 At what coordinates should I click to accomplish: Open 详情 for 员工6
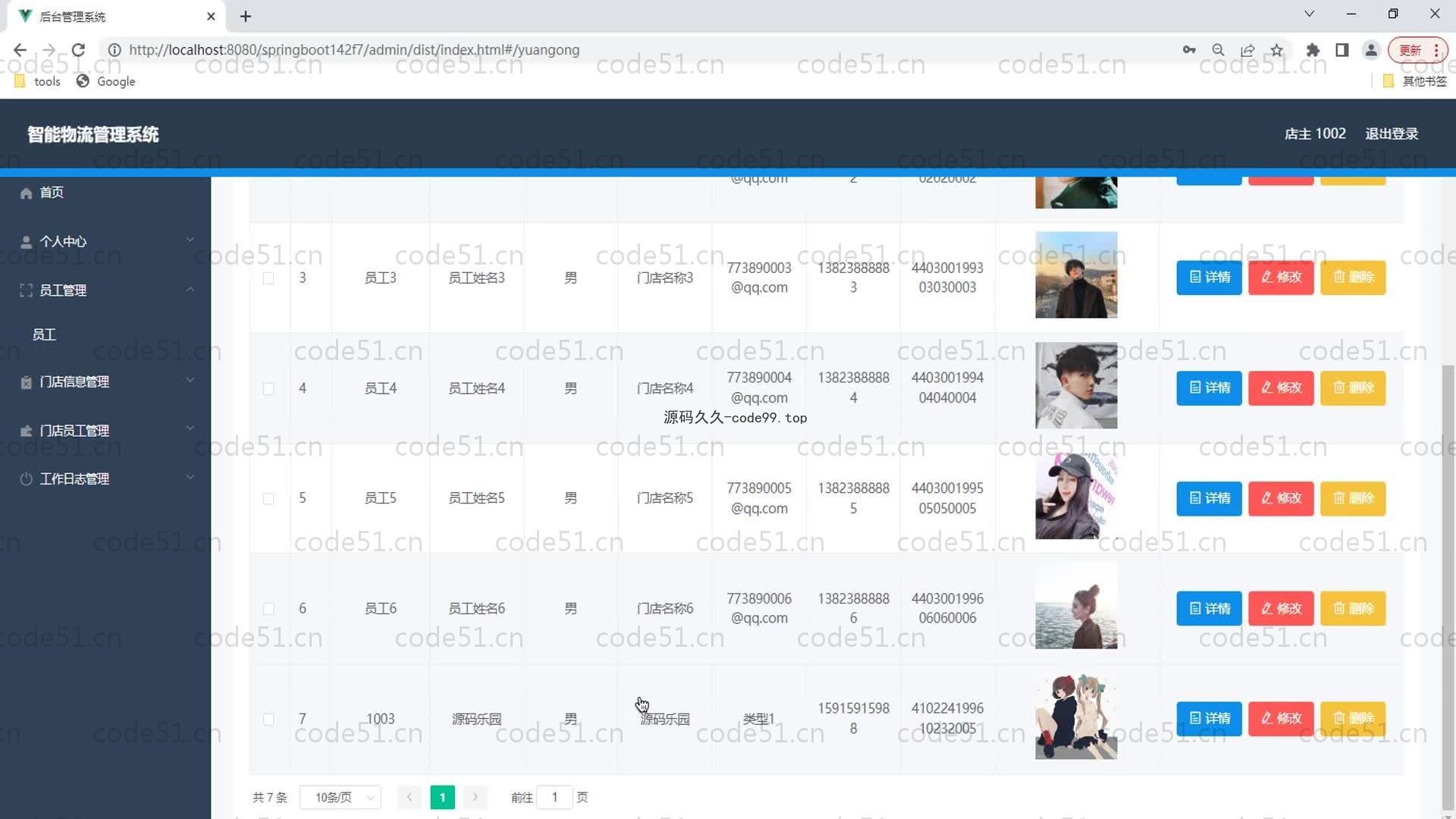[1209, 608]
